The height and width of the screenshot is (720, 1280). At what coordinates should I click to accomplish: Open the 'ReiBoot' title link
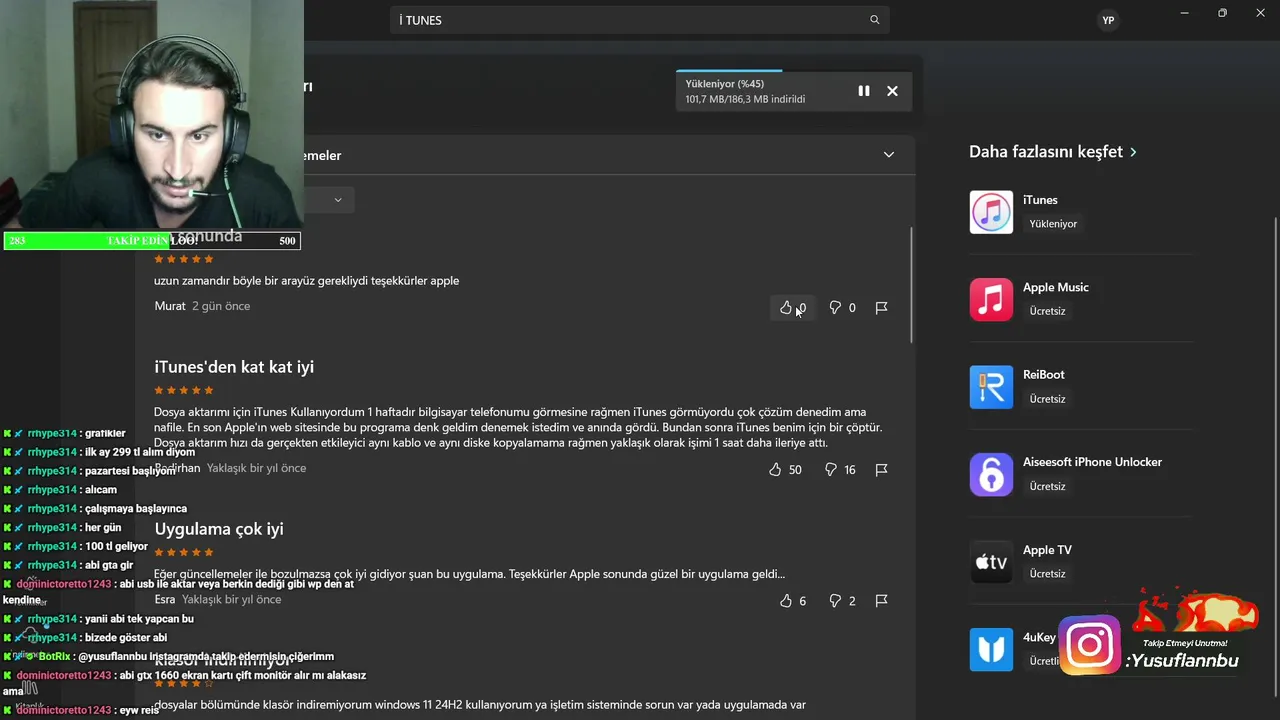[x=1044, y=374]
